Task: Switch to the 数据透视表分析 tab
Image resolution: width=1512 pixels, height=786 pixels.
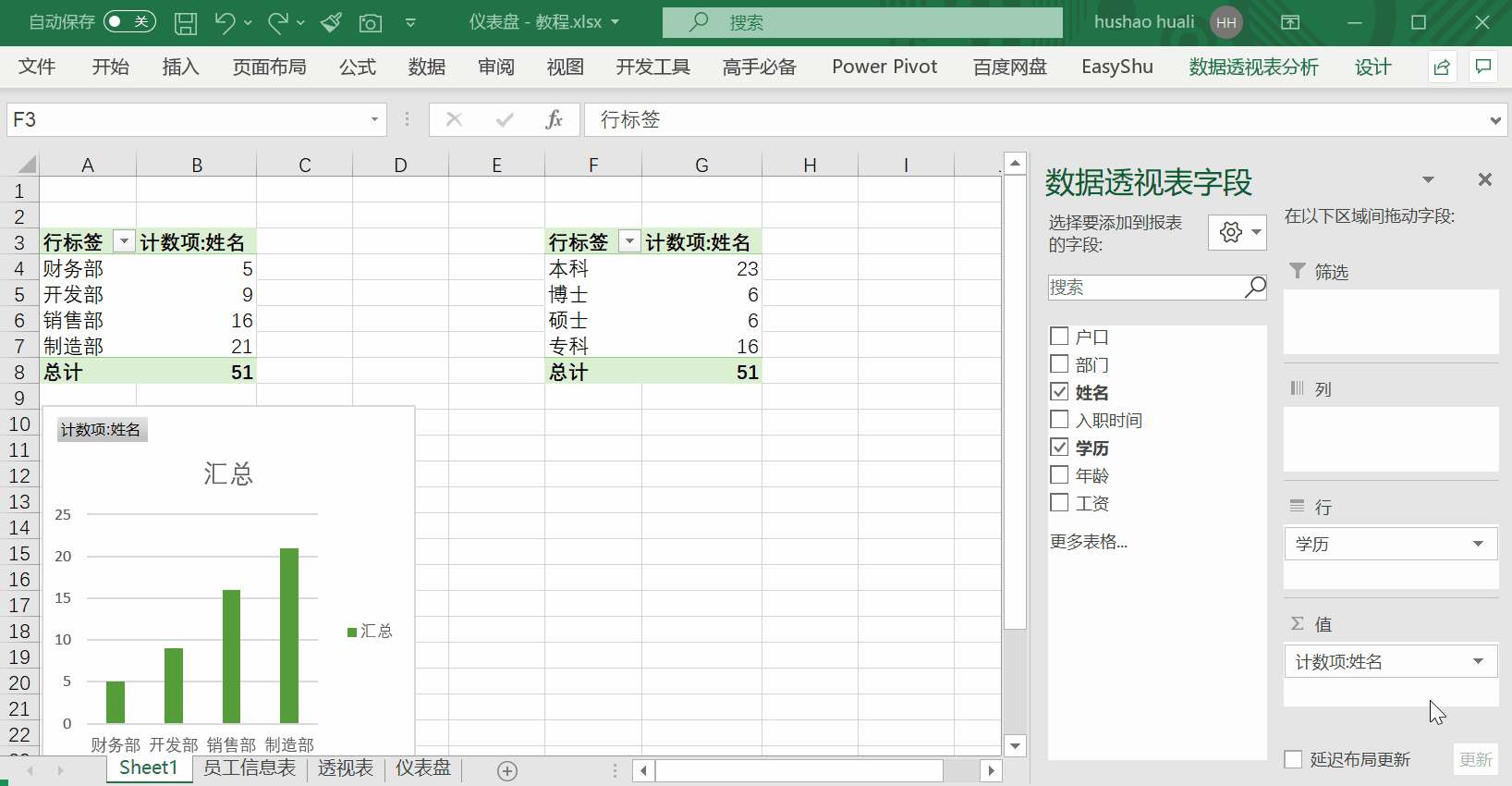Action: (x=1253, y=67)
